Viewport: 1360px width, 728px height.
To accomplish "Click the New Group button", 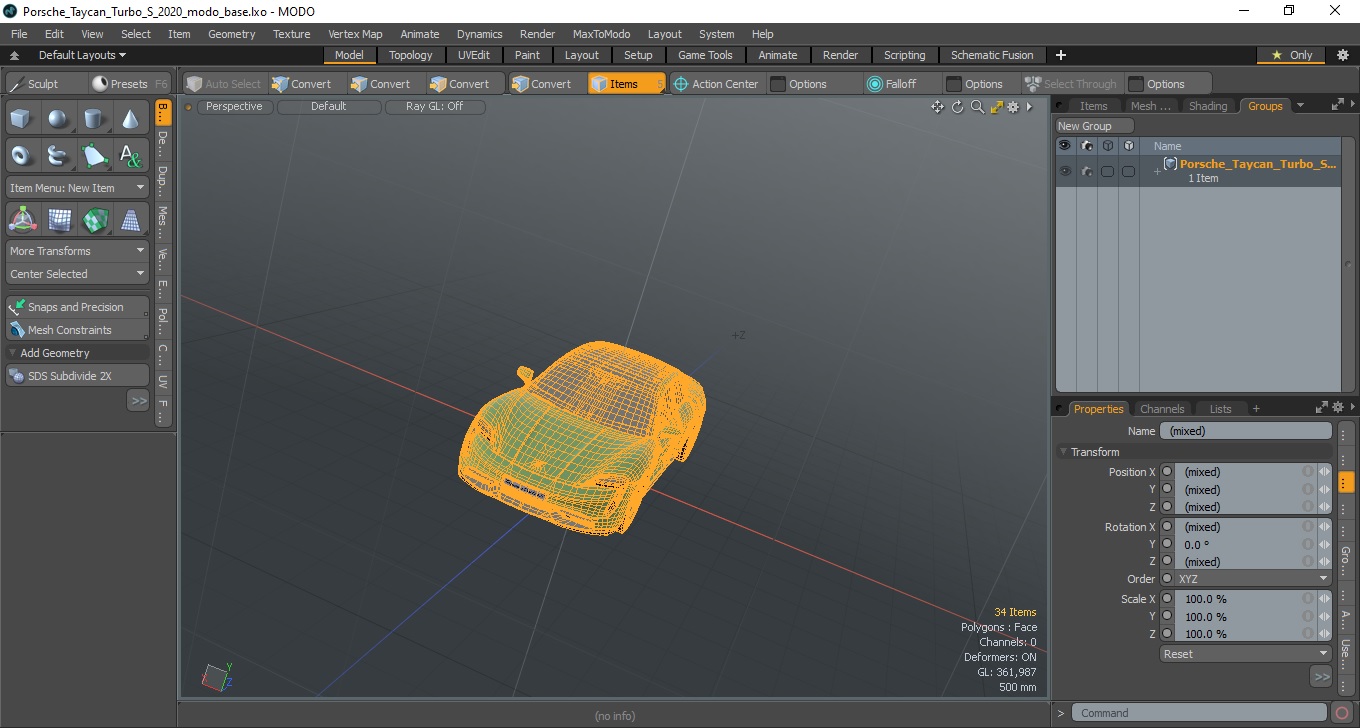I will (1095, 126).
